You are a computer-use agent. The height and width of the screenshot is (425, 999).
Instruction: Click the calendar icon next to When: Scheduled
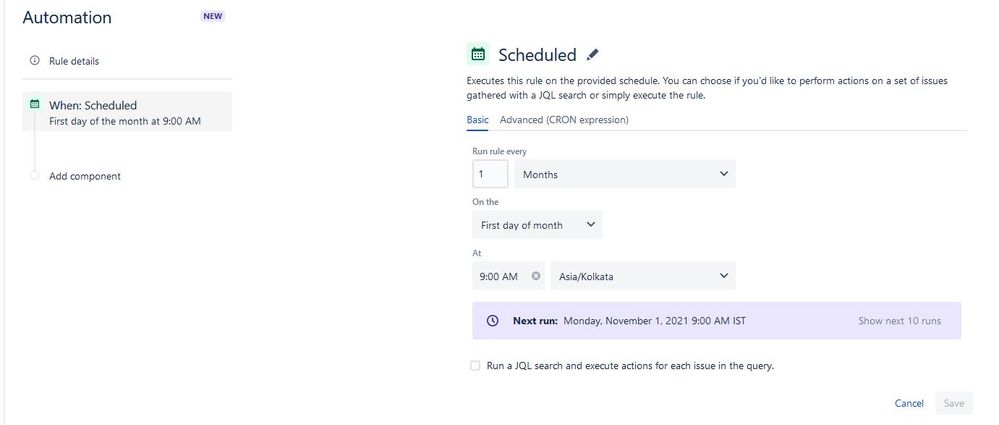pos(34,104)
